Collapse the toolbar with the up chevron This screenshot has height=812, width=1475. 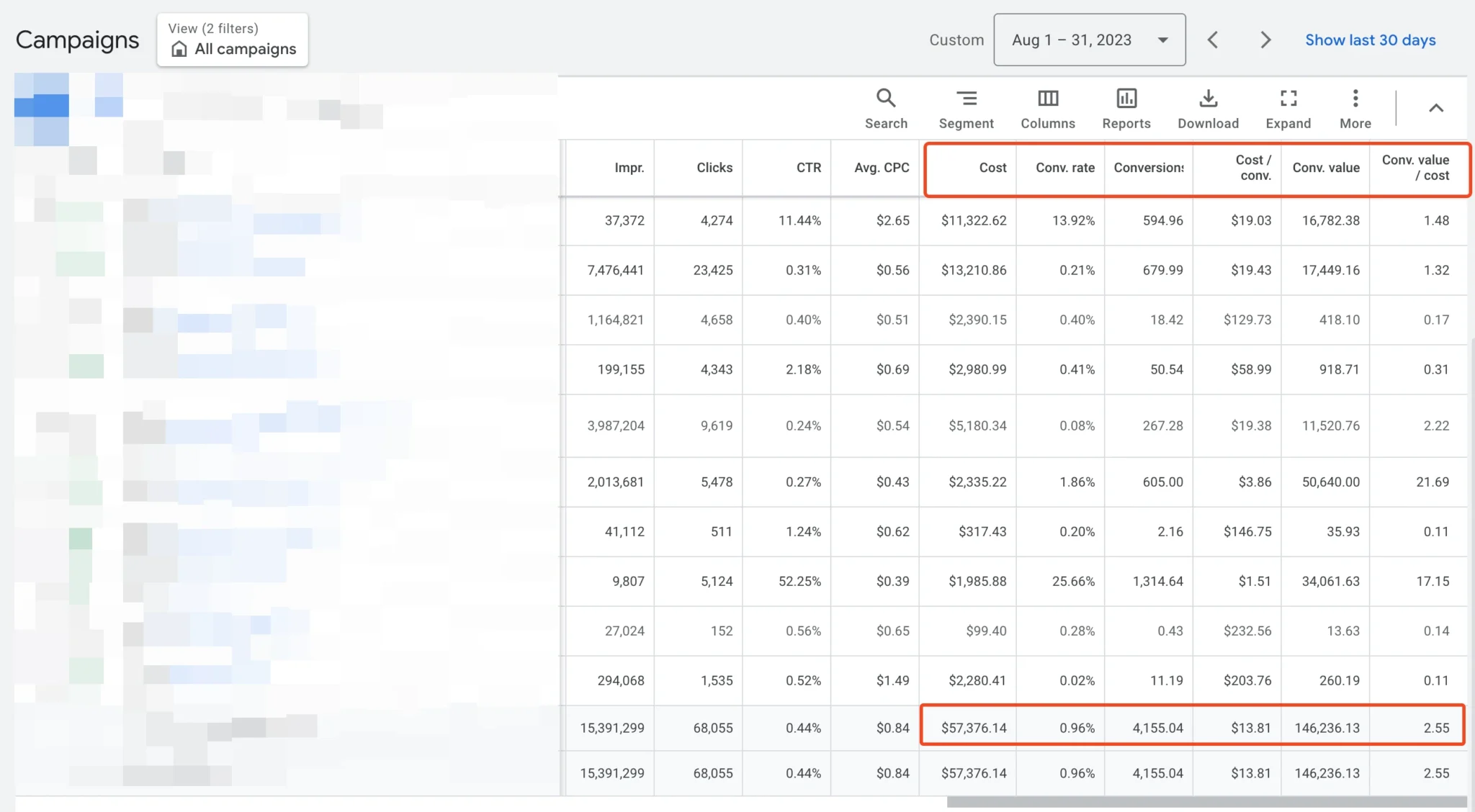(1435, 108)
